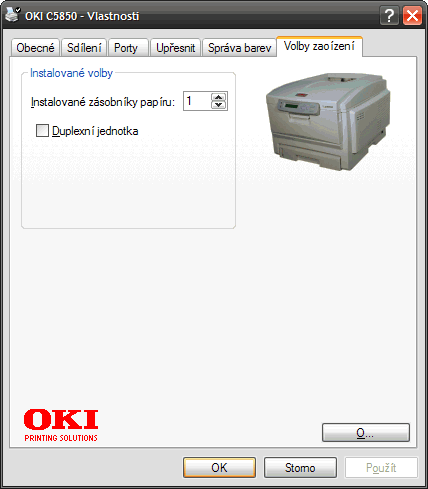Click the Duplexní jednotka label text
The width and height of the screenshot is (428, 489).
(x=95, y=131)
